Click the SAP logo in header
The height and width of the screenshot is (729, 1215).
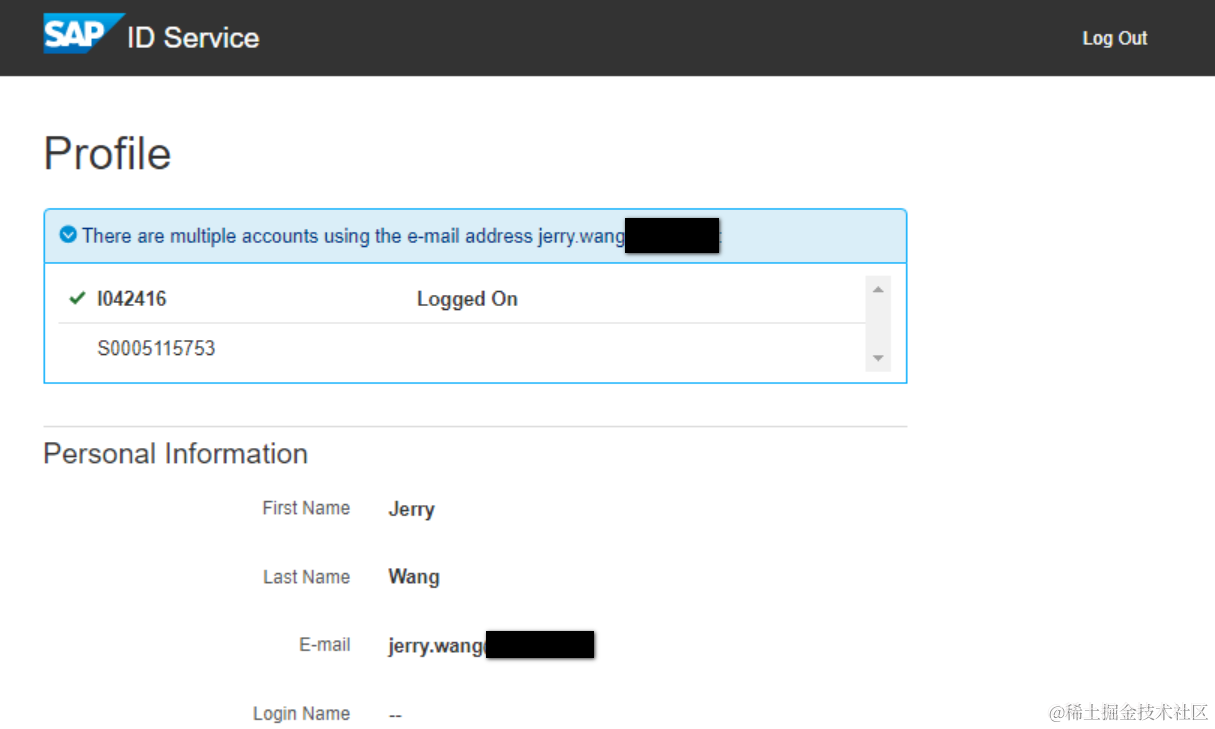pos(84,33)
